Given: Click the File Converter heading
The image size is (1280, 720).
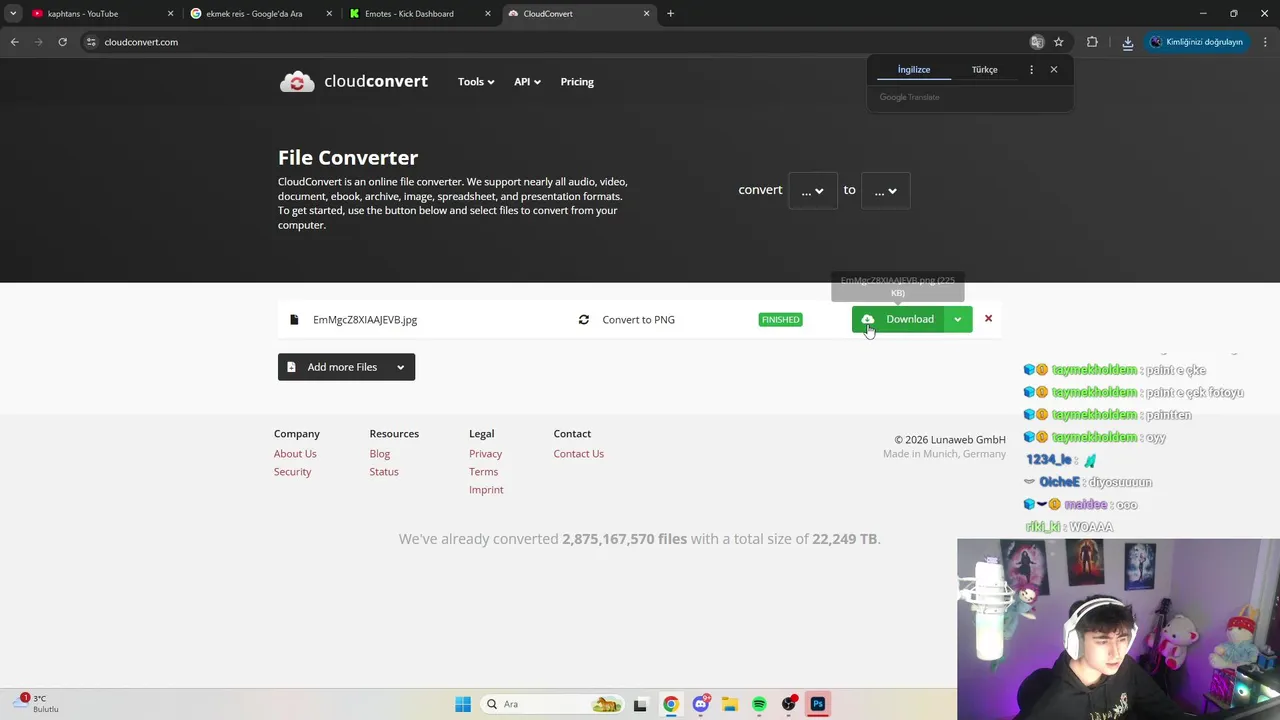Looking at the screenshot, I should coord(348,157).
